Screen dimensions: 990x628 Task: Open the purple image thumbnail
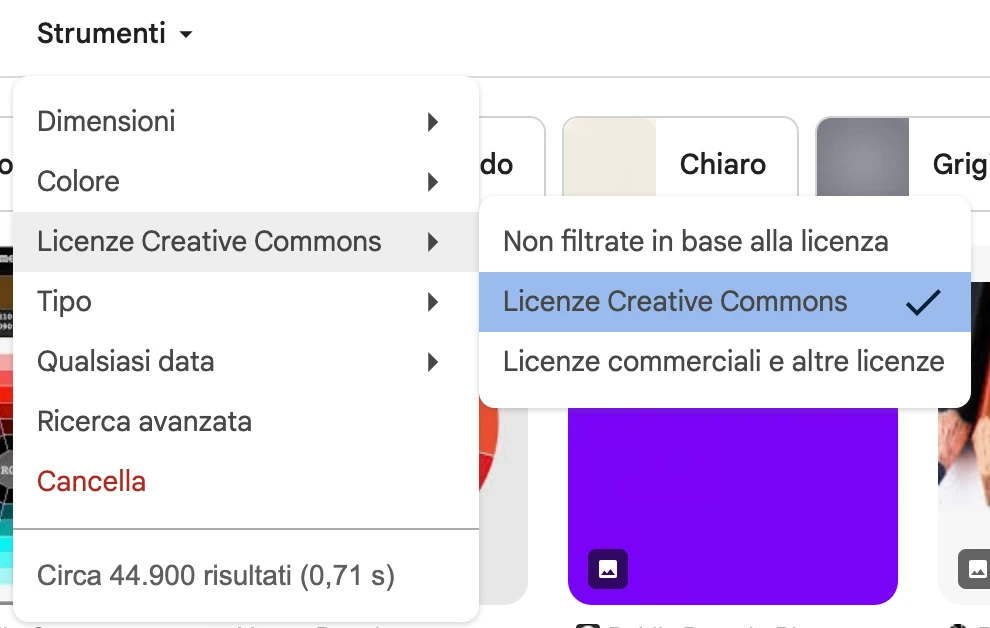(x=732, y=506)
